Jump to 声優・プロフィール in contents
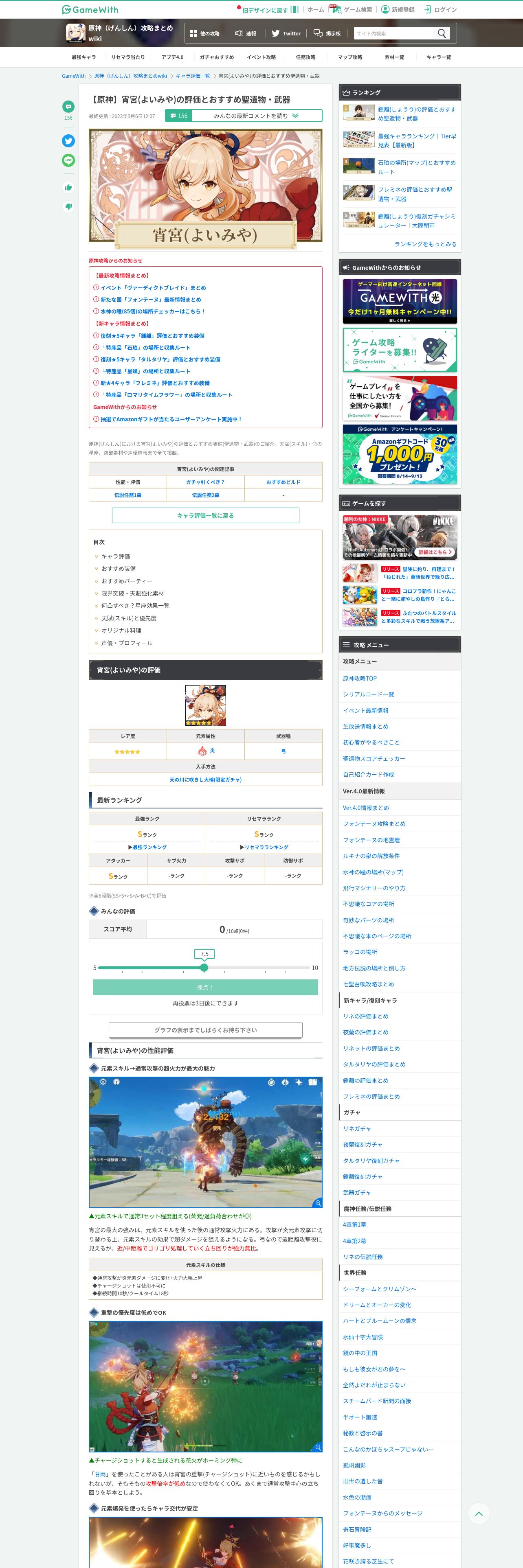 tap(127, 643)
